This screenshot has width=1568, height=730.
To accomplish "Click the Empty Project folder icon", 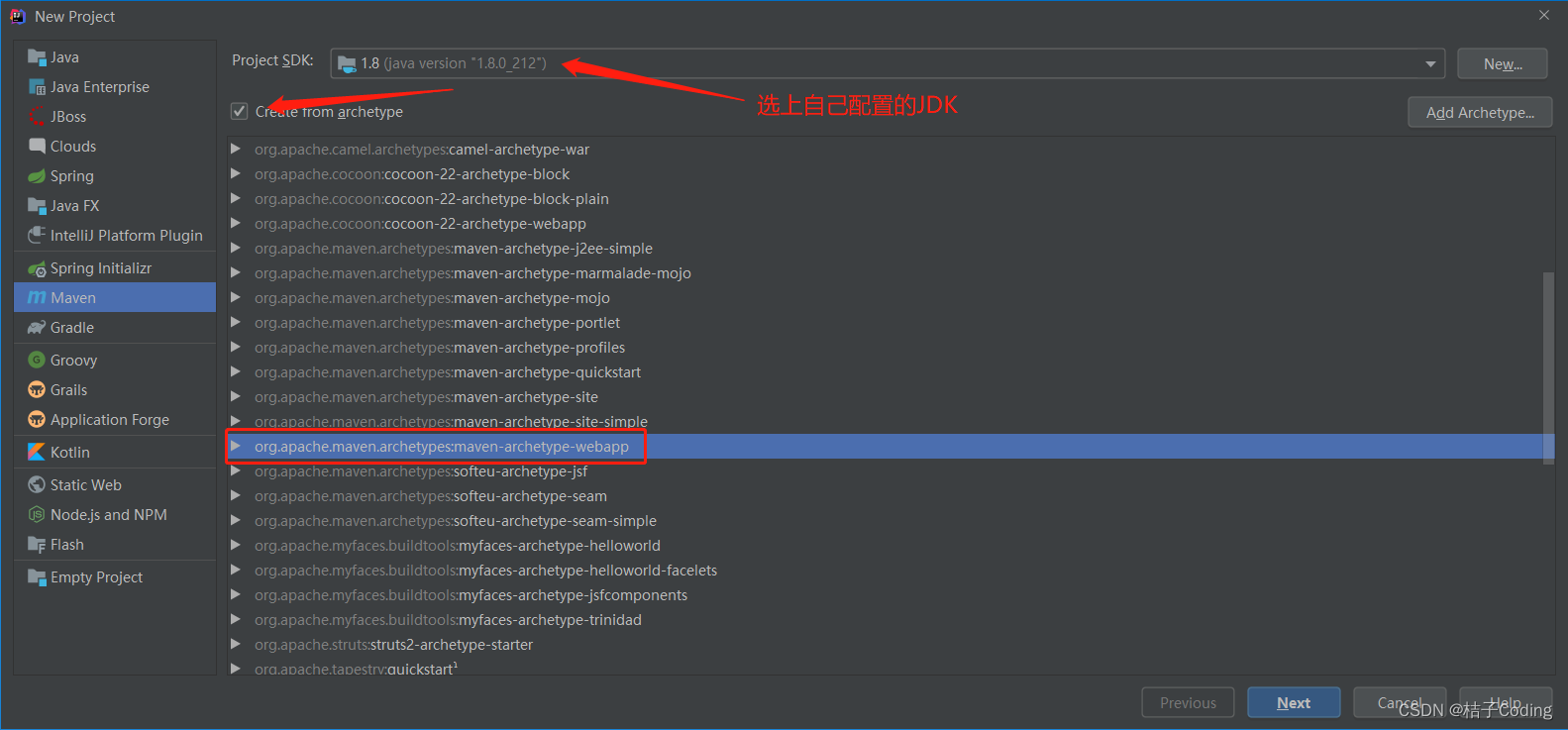I will [37, 577].
